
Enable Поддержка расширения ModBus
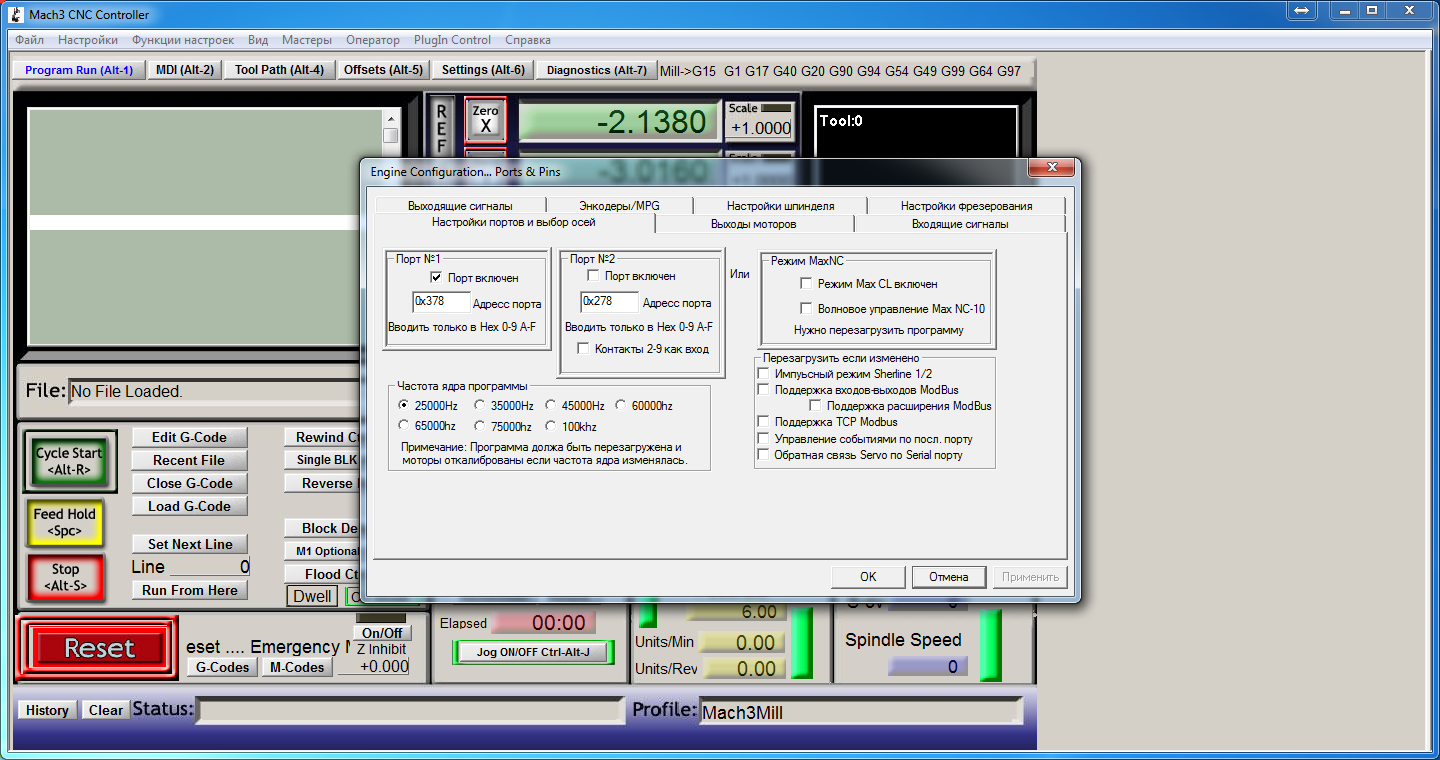(x=816, y=406)
